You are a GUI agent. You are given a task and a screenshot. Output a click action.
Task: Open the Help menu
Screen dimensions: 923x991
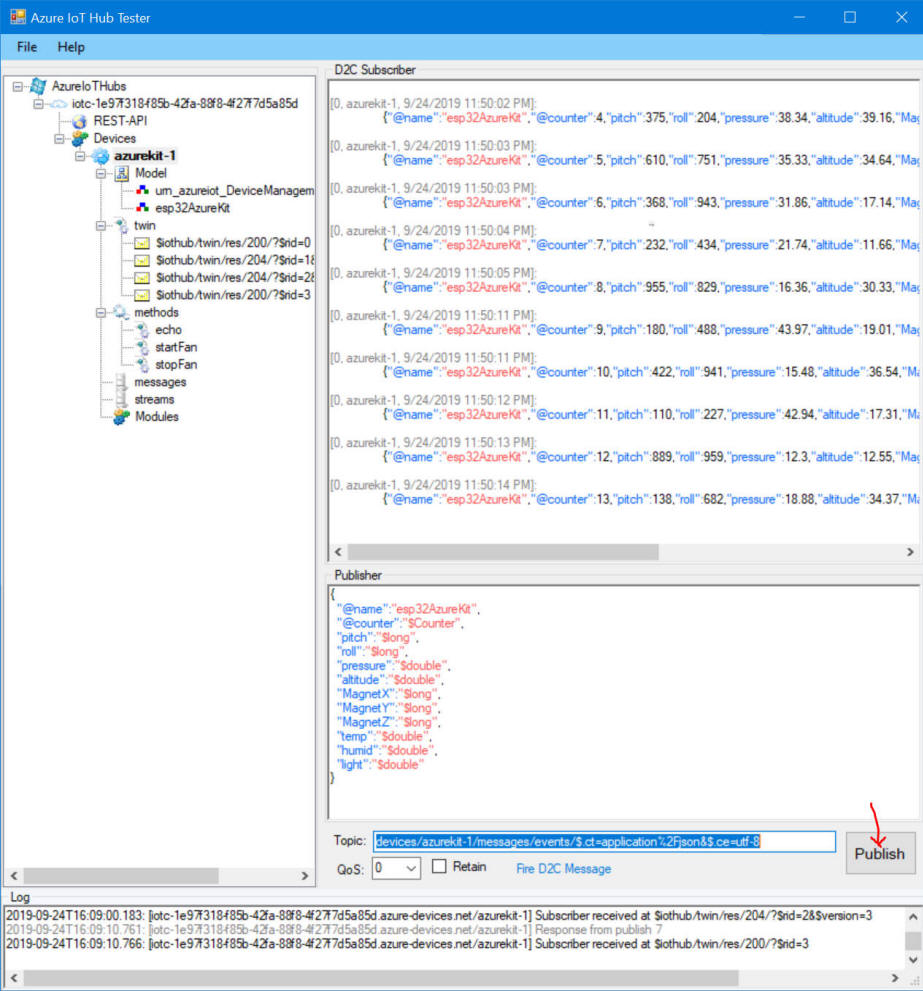71,47
